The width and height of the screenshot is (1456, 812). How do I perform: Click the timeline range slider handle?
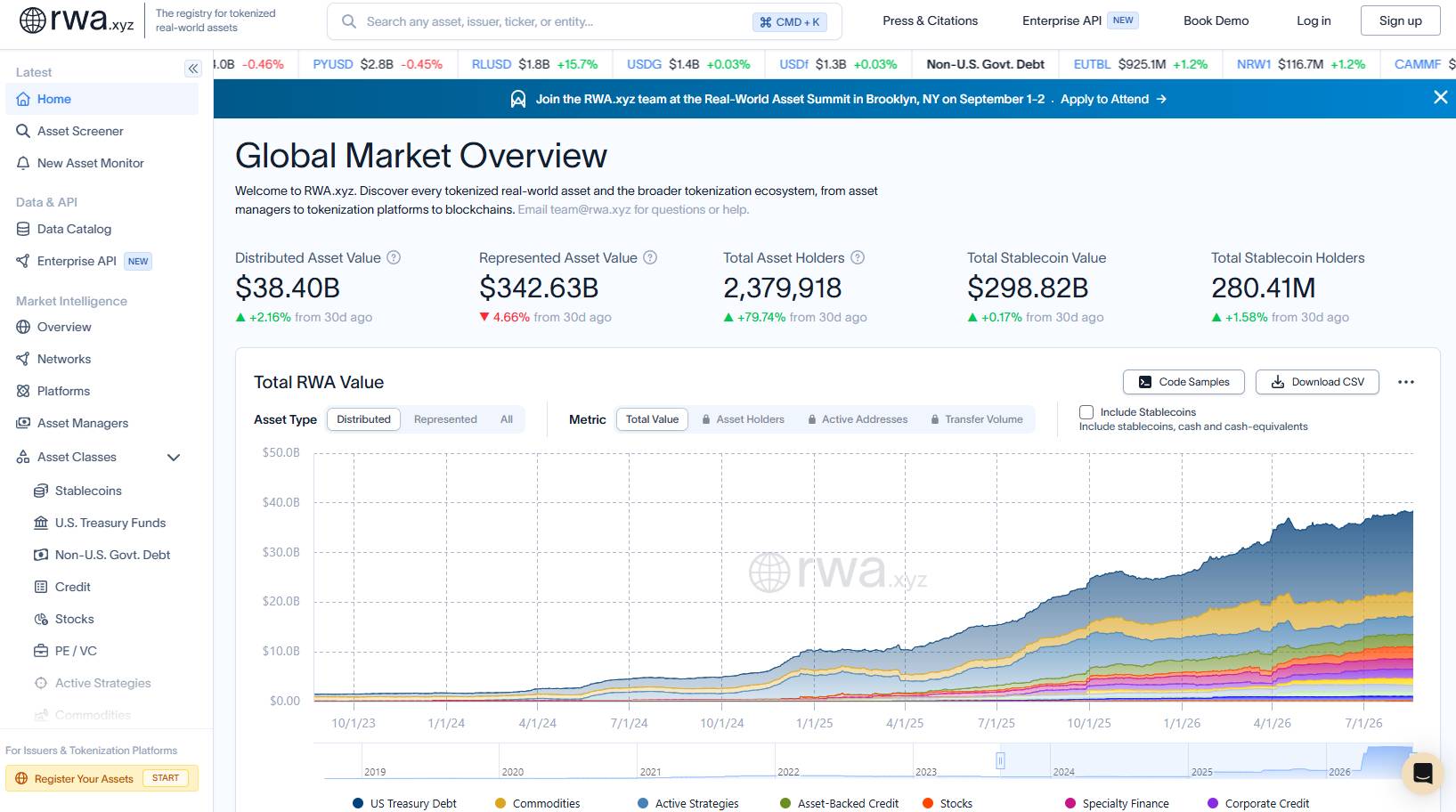coord(1000,761)
